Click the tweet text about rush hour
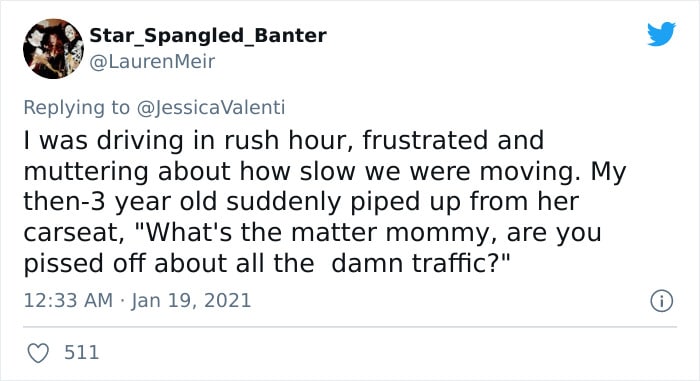Screen dimensions: 700x381 pos(325,202)
